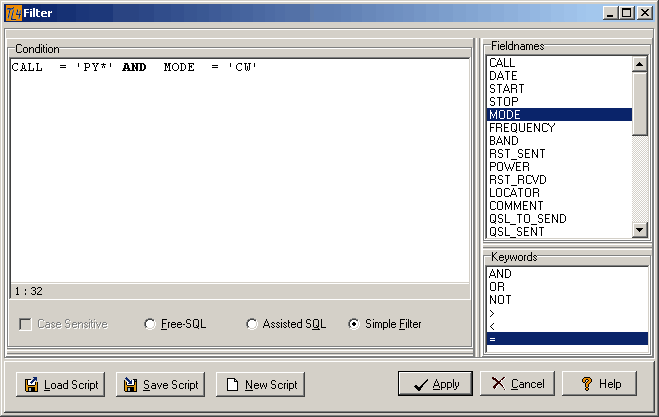Click the question mark Help icon
This screenshot has height=417, width=659.
pos(587,384)
